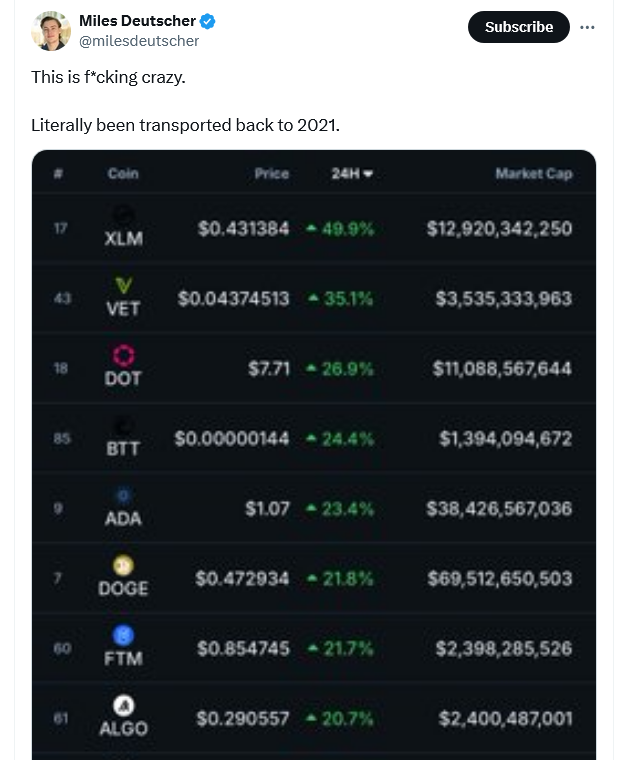Open the three-dot more options menu

[587, 27]
